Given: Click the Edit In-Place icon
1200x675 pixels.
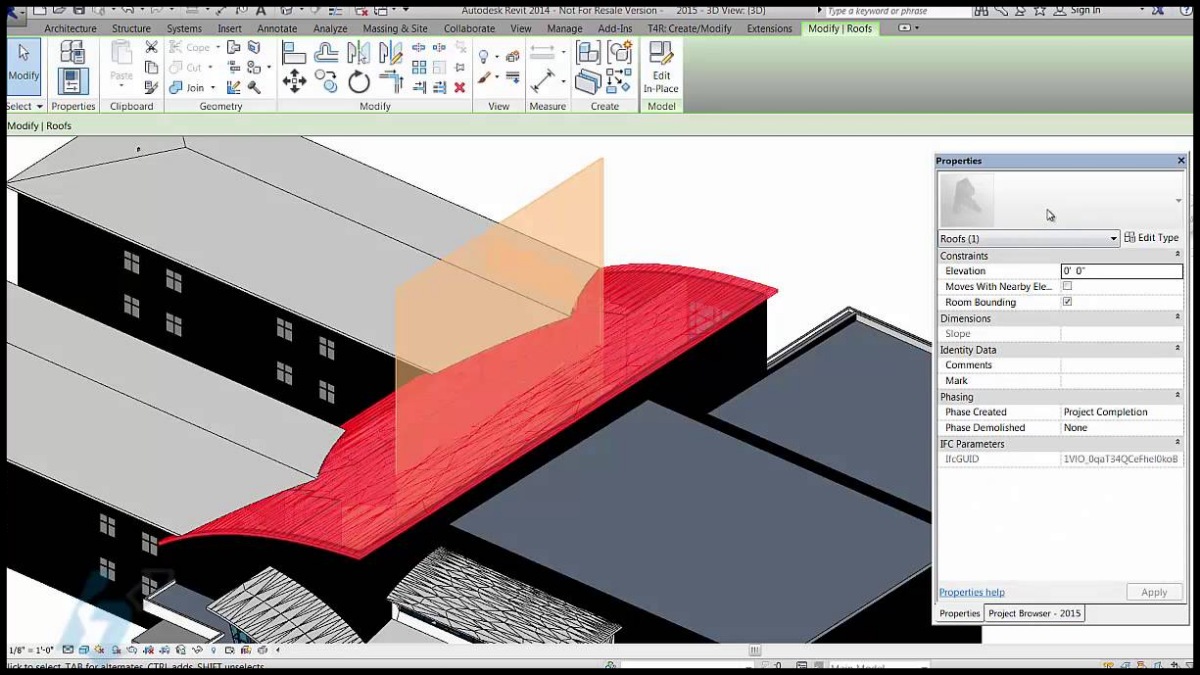Looking at the screenshot, I should (x=660, y=67).
